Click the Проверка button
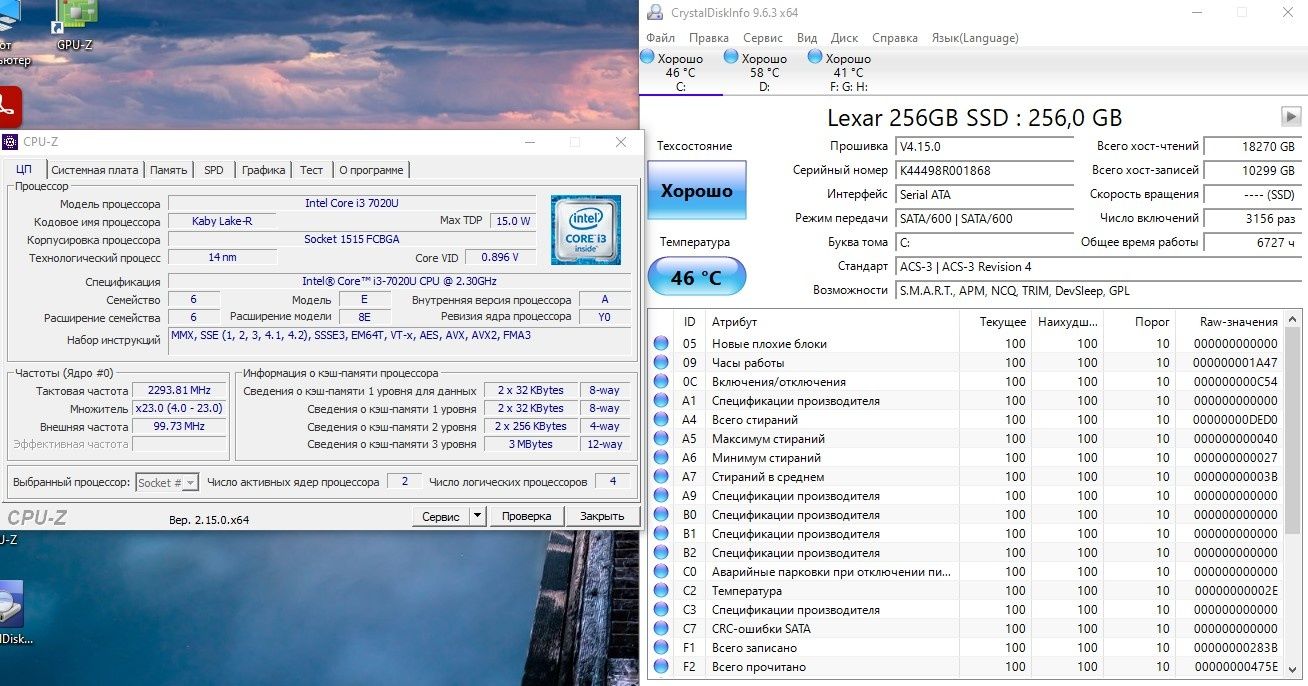This screenshot has height=686, width=1308. (527, 516)
